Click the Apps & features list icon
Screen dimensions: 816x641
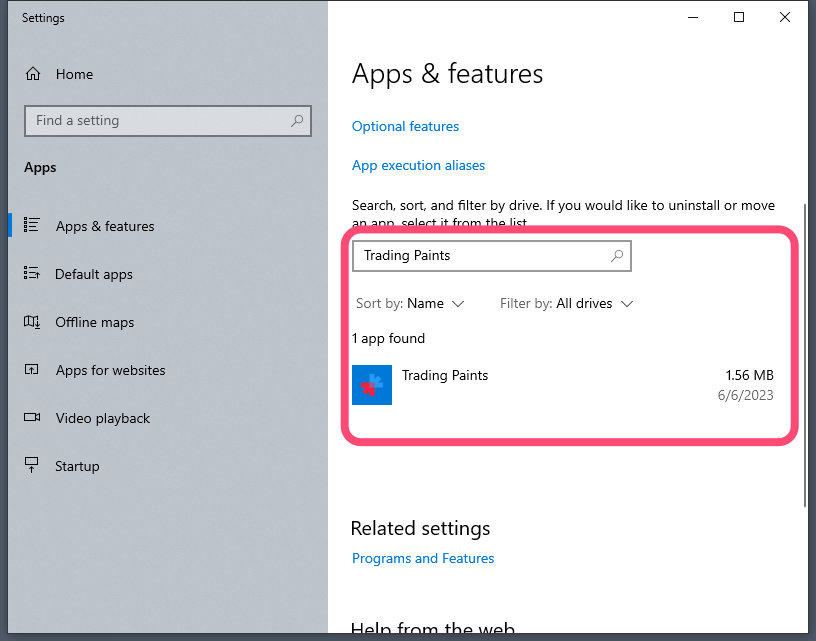[x=32, y=226]
